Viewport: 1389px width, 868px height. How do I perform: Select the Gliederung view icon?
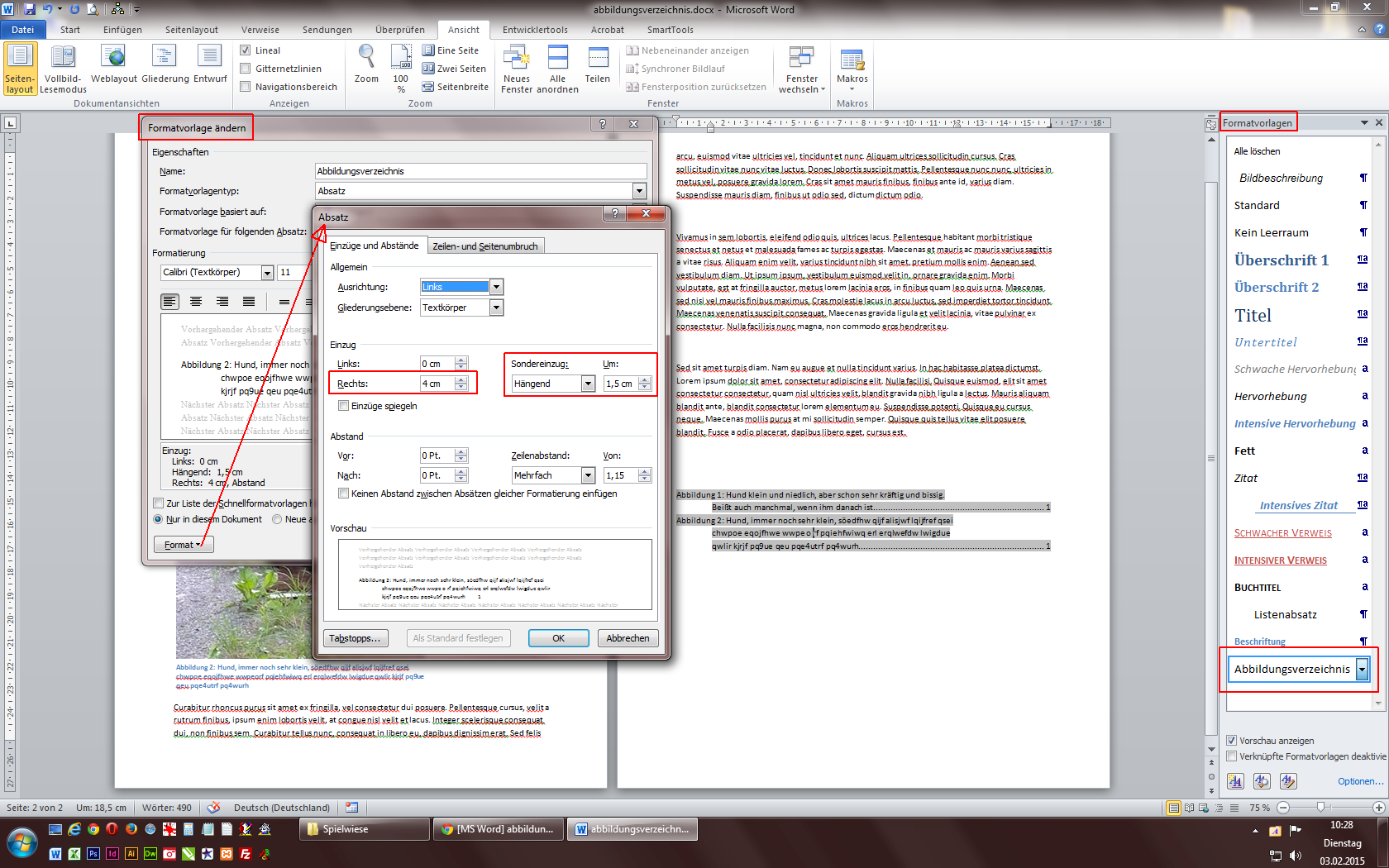click(165, 58)
